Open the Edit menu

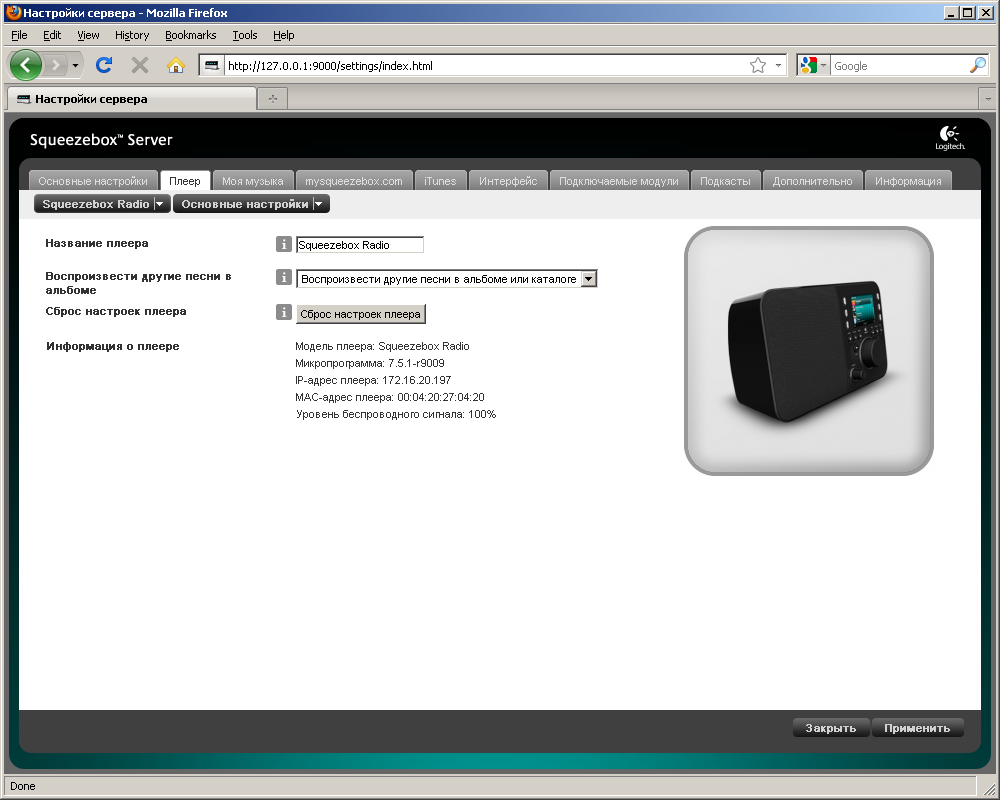[52, 35]
